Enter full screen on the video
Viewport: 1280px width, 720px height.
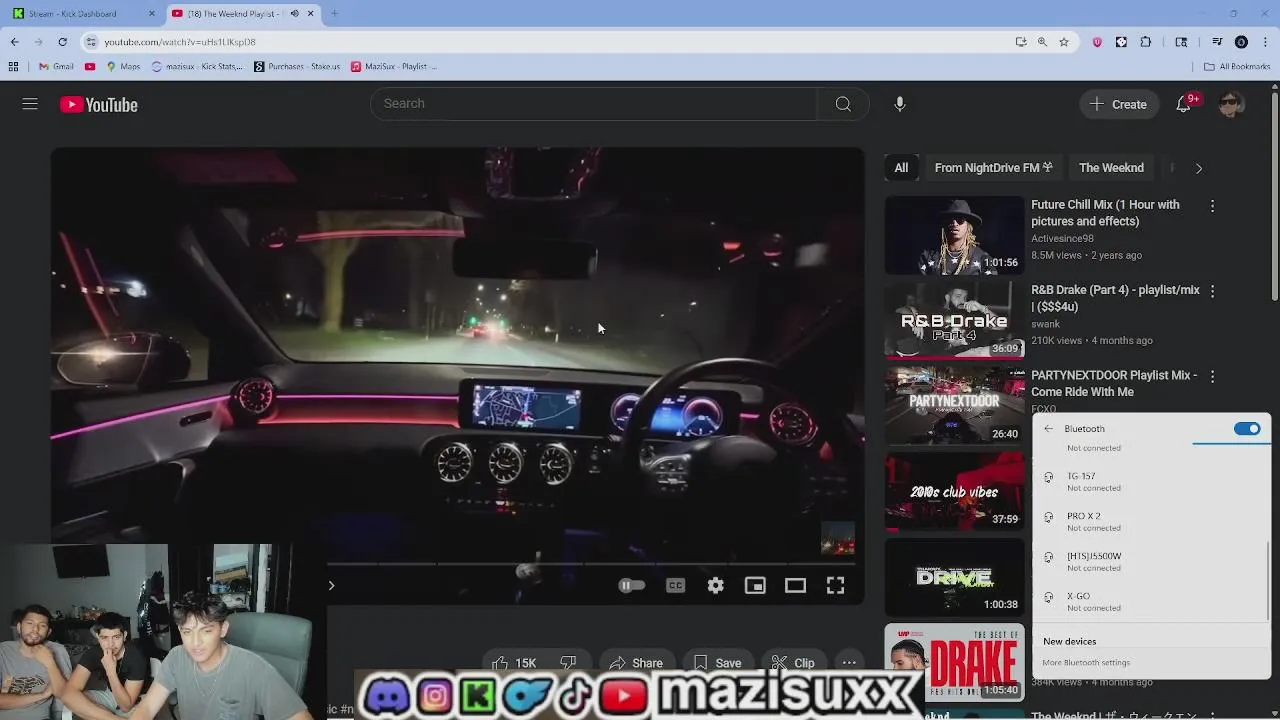point(835,586)
